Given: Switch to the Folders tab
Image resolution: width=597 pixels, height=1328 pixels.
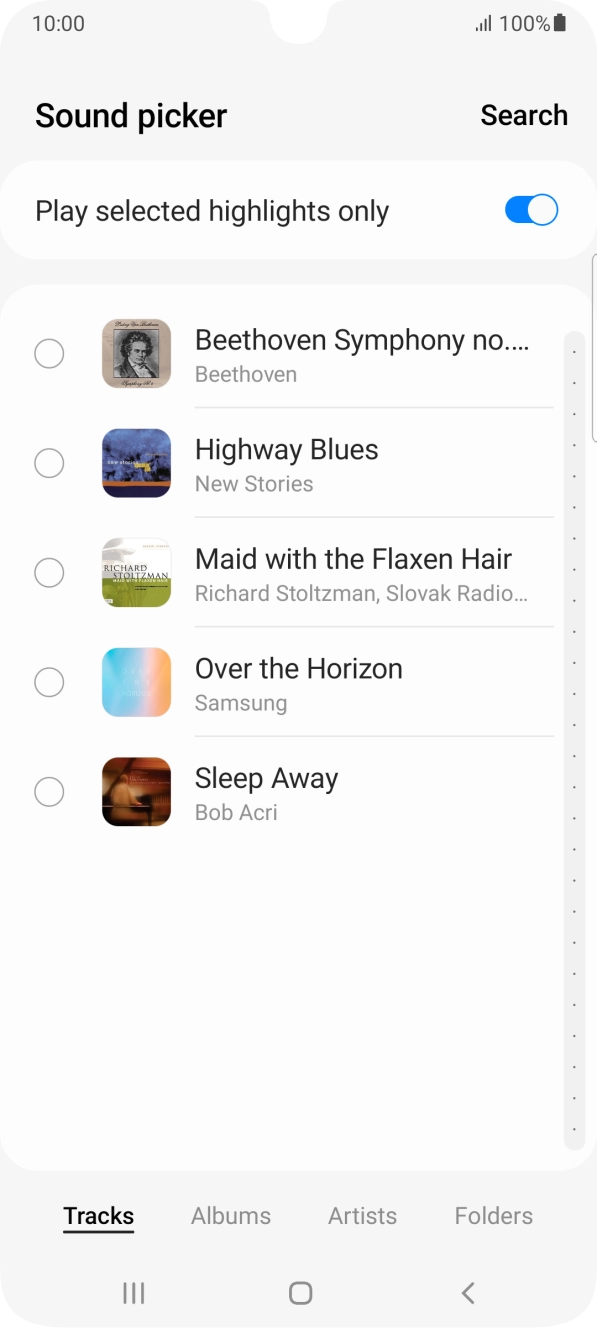Looking at the screenshot, I should point(493,1215).
